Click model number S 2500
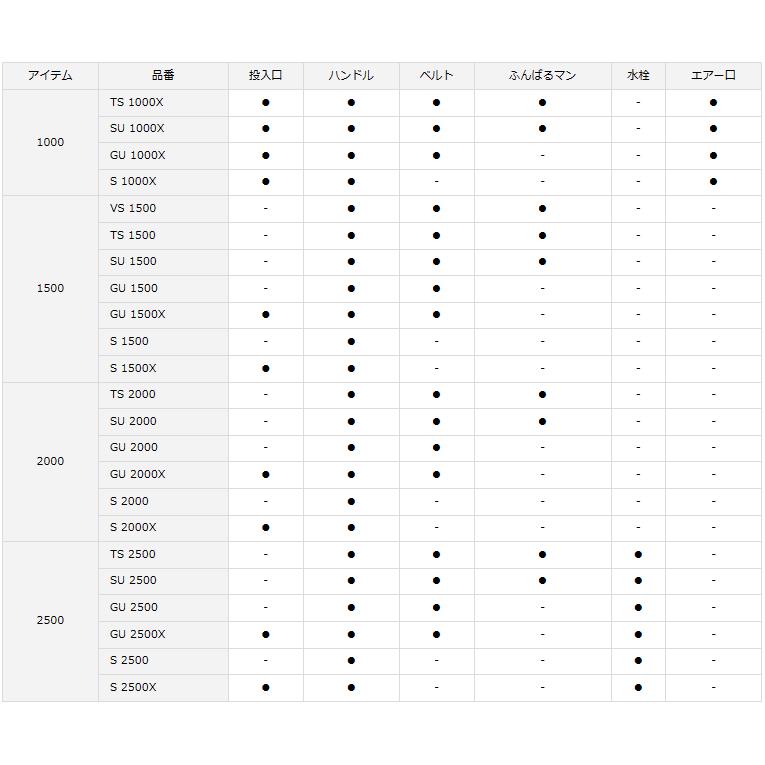Image resolution: width=765 pixels, height=765 pixels. point(129,661)
